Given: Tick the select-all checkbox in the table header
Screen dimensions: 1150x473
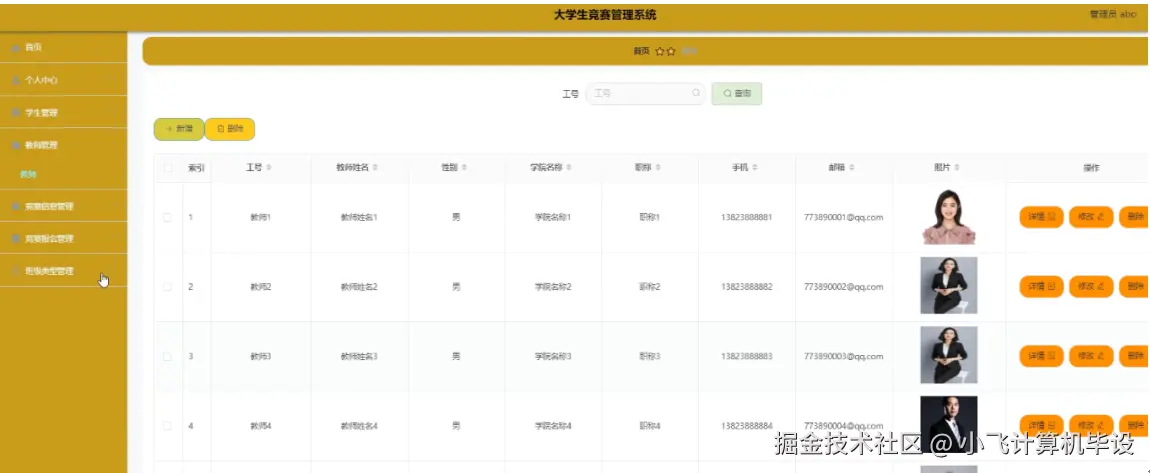Looking at the screenshot, I should (x=168, y=168).
